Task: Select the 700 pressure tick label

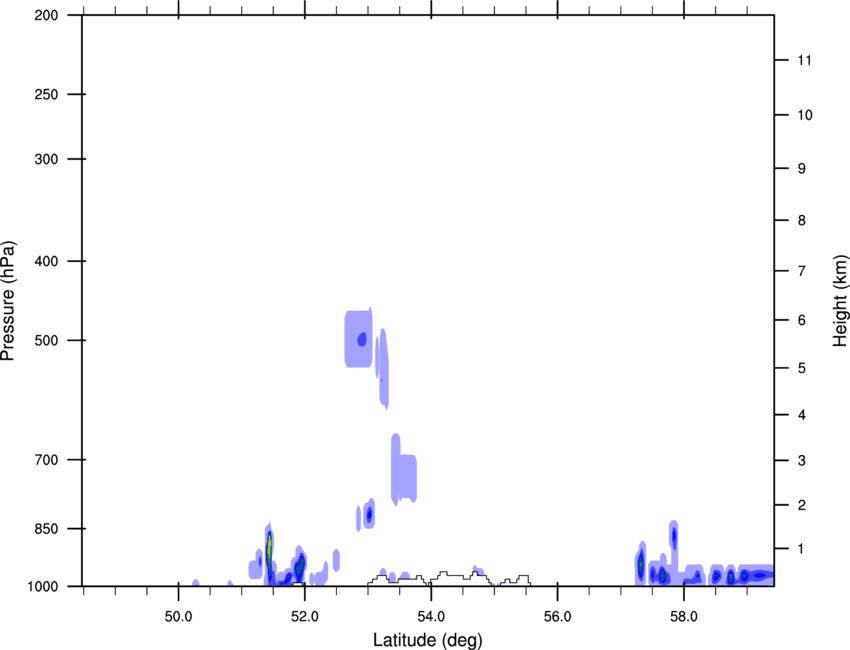Action: [x=46, y=460]
